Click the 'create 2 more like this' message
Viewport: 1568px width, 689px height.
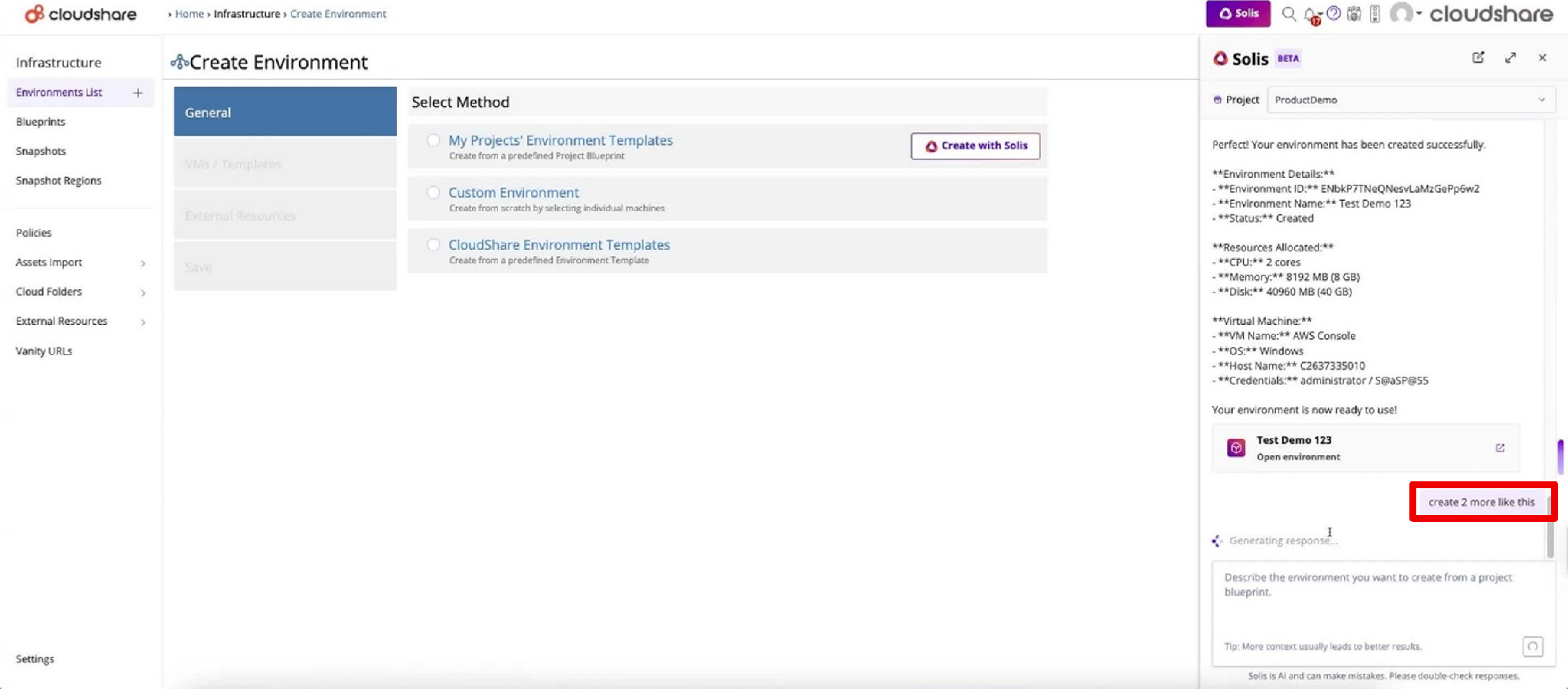(1481, 502)
